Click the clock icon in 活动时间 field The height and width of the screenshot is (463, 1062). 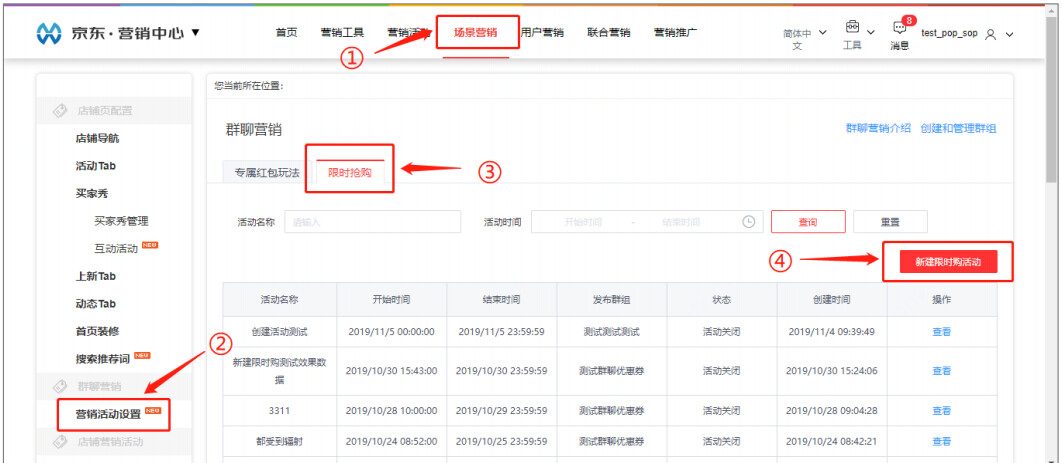pyautogui.click(x=748, y=222)
